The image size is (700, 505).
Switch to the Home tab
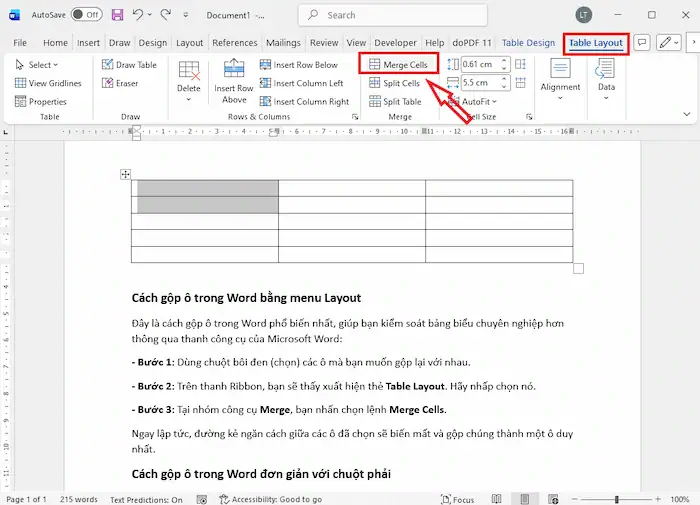click(x=55, y=43)
